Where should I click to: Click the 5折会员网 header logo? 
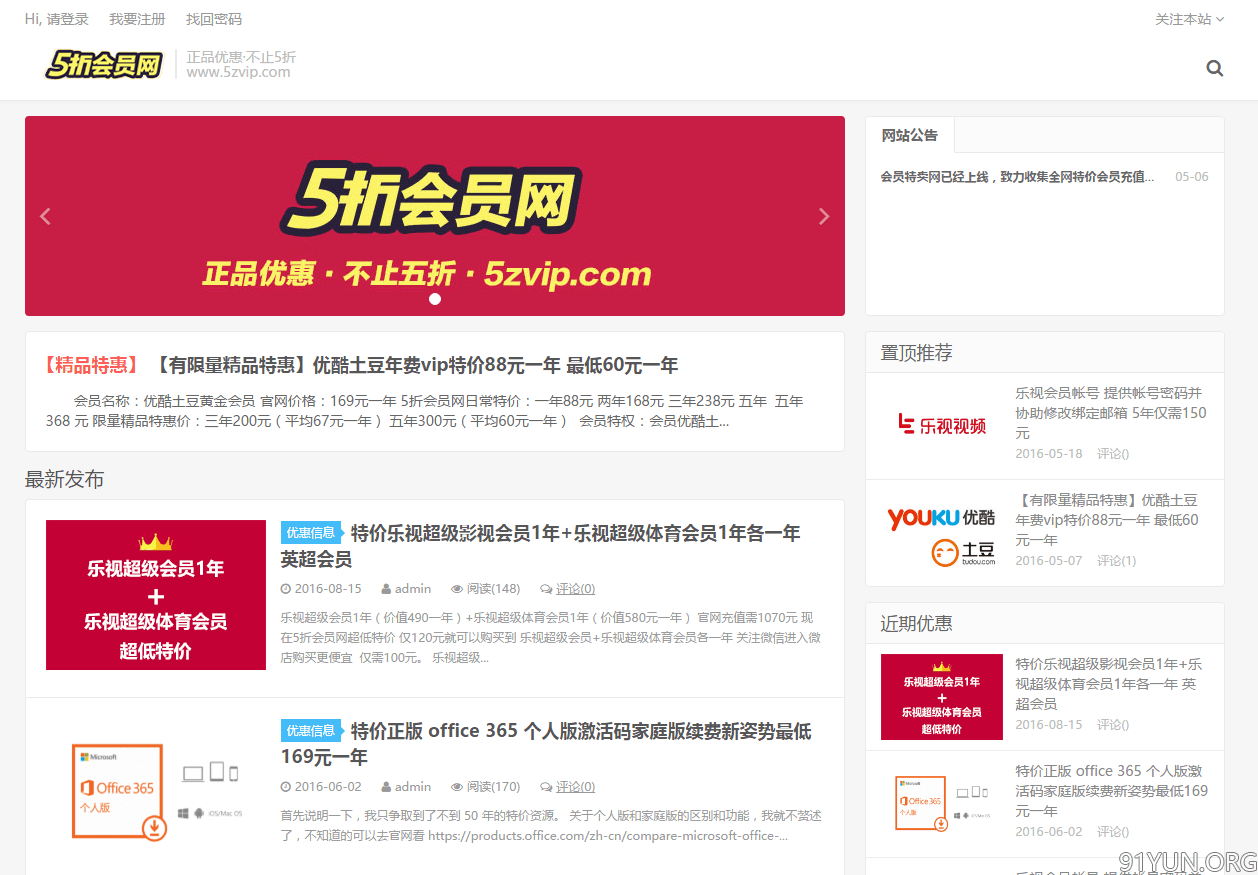click(x=104, y=65)
